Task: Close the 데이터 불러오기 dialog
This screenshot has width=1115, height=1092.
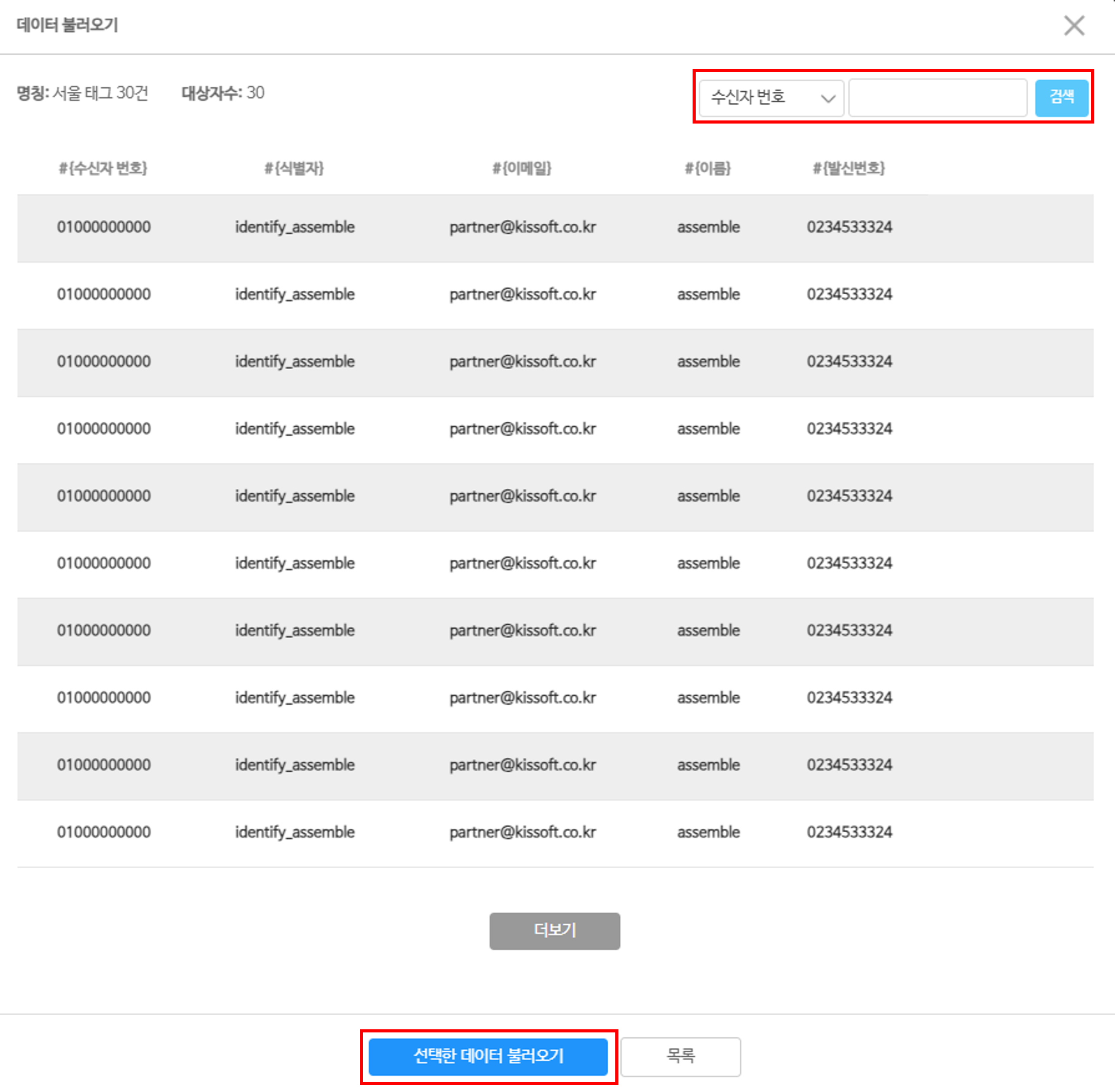Action: click(1074, 25)
